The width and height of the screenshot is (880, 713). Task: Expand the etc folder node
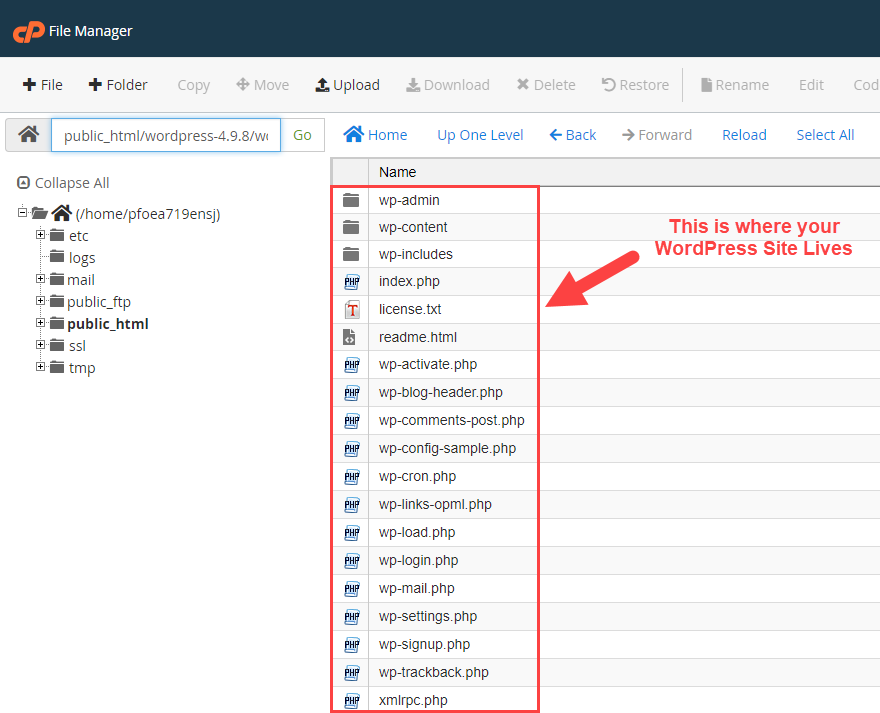pos(38,235)
